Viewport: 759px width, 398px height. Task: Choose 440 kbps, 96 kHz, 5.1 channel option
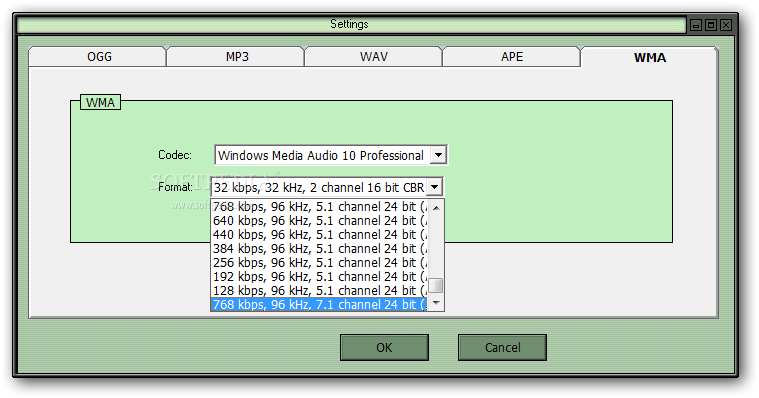(x=320, y=235)
